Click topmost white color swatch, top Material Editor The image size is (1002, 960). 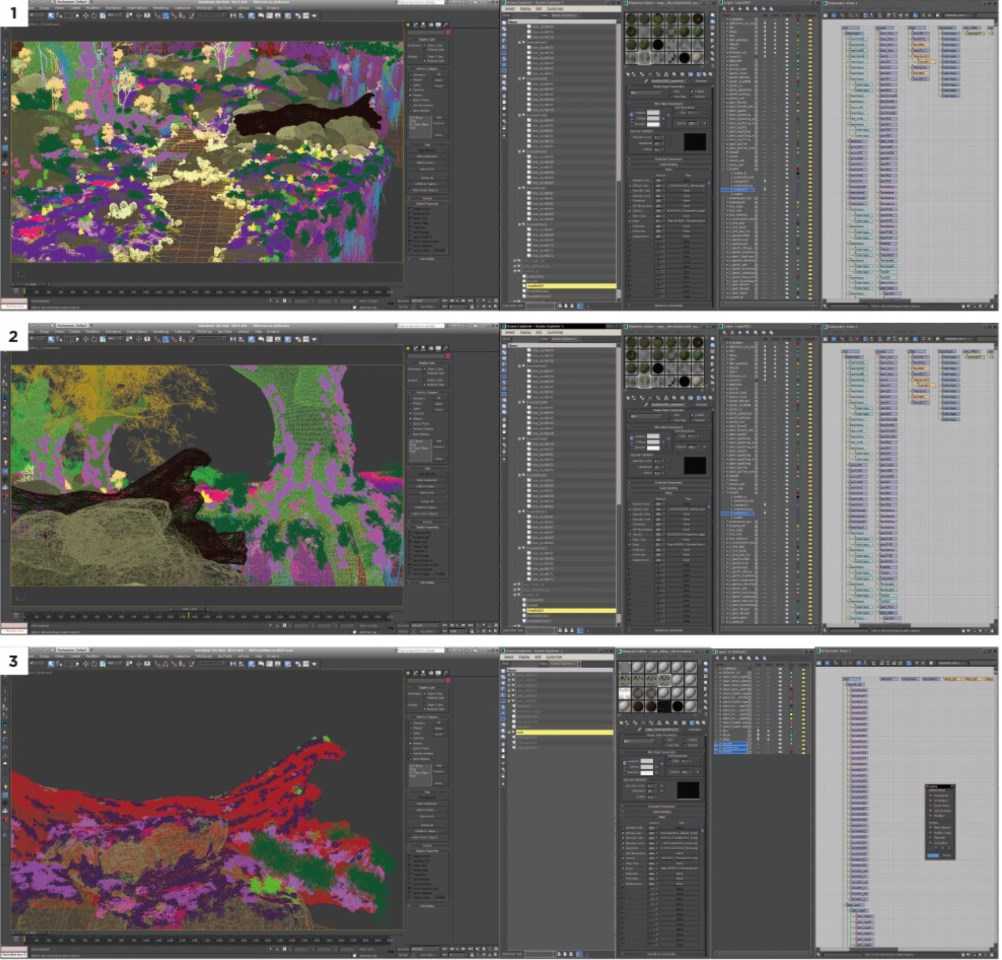pos(653,112)
